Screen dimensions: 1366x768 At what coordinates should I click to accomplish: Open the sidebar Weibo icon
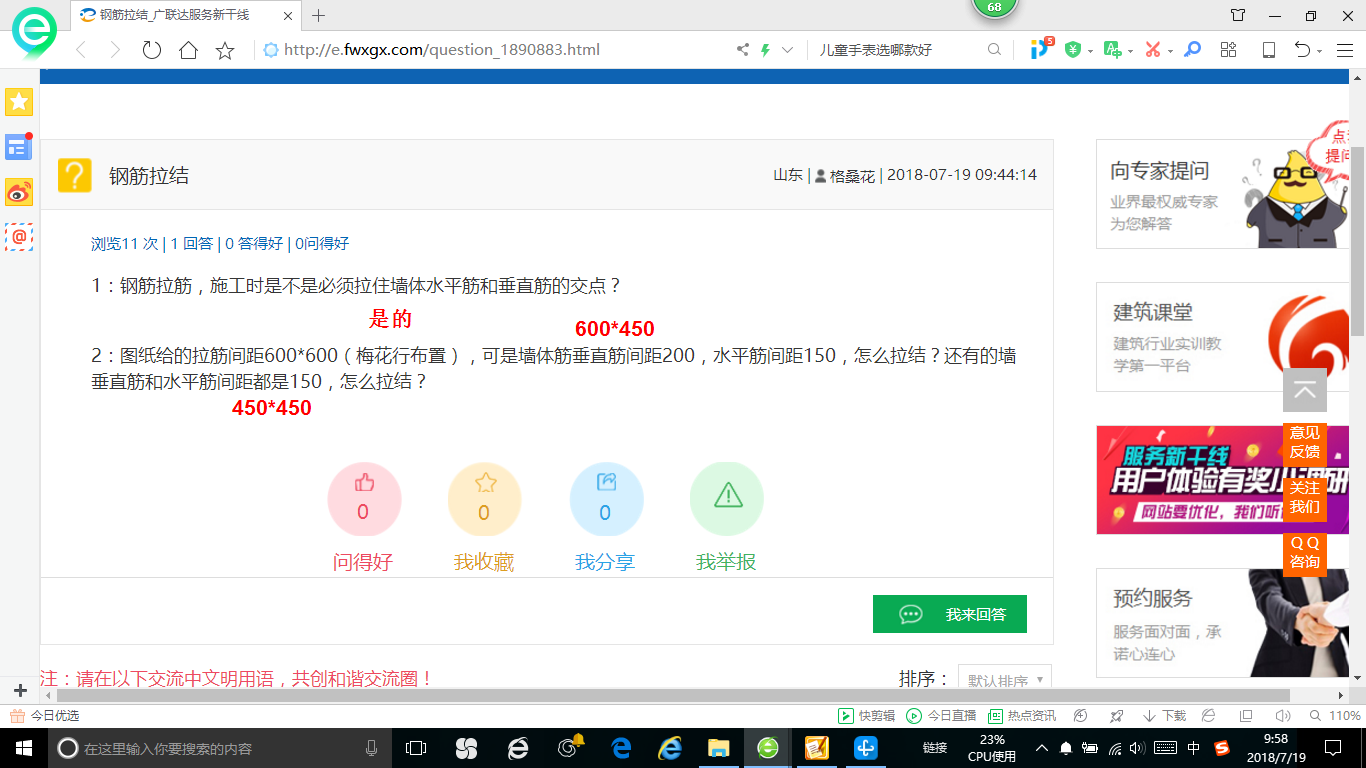point(19,192)
